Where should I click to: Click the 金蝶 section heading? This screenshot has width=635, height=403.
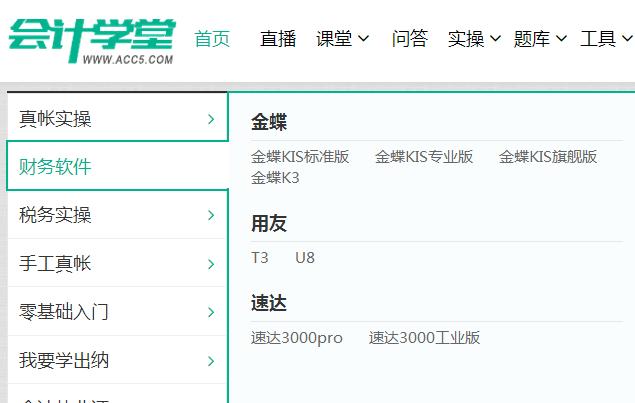[x=269, y=122]
